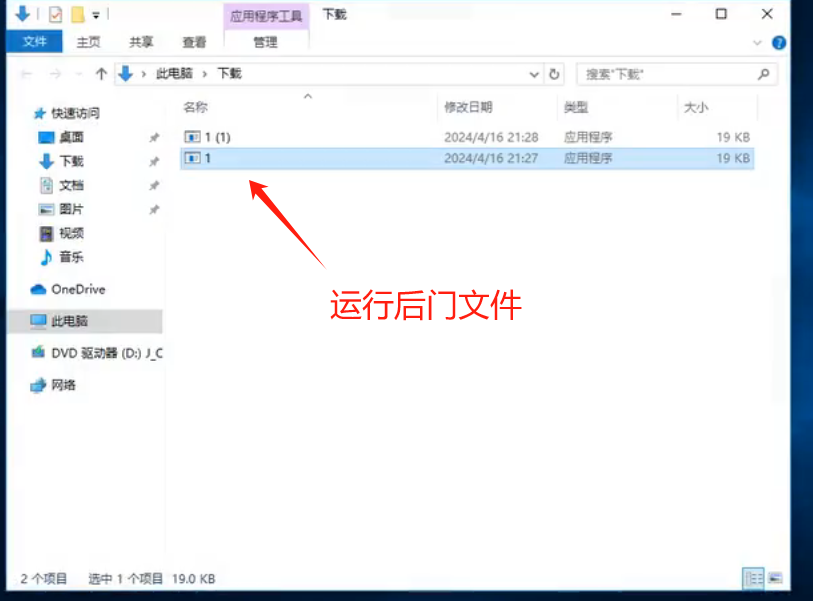This screenshot has height=601, width=813.
Task: Open the quick access toolbar customize arrow
Action: click(96, 16)
